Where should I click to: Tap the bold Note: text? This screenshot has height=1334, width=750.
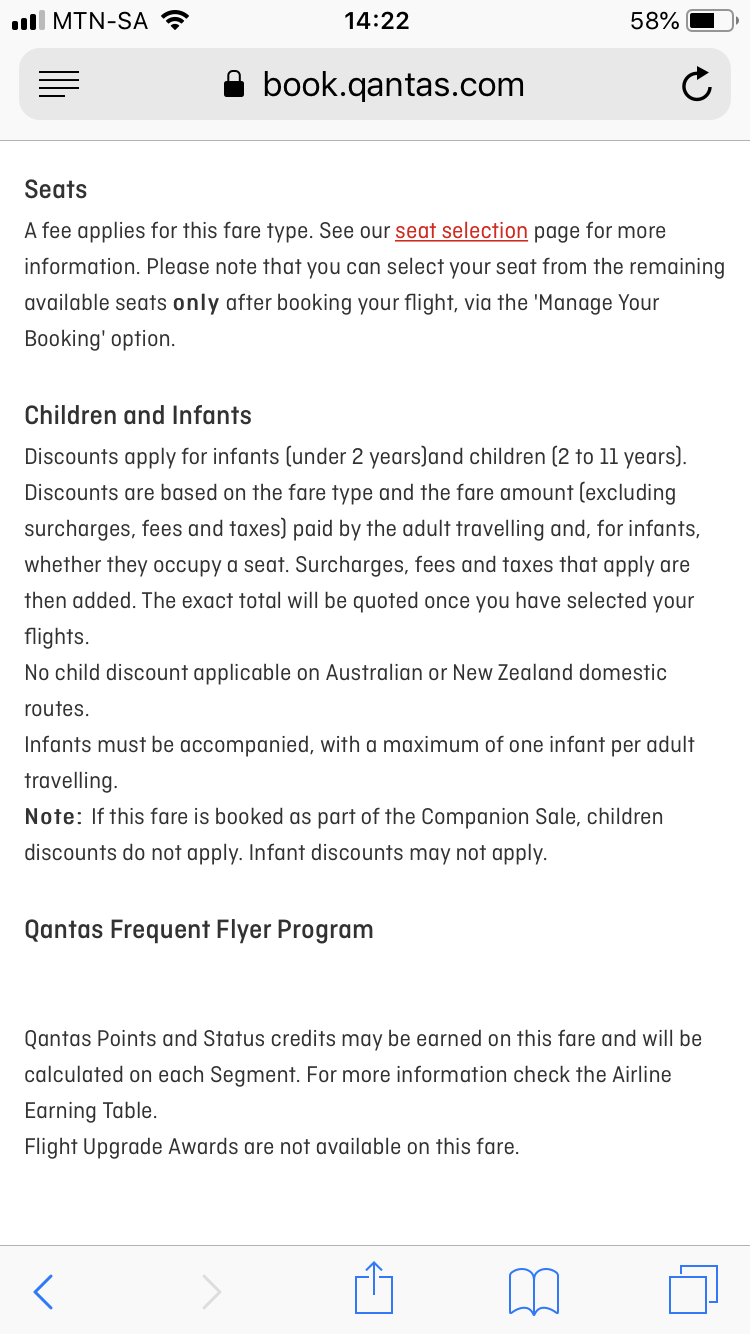coord(54,817)
